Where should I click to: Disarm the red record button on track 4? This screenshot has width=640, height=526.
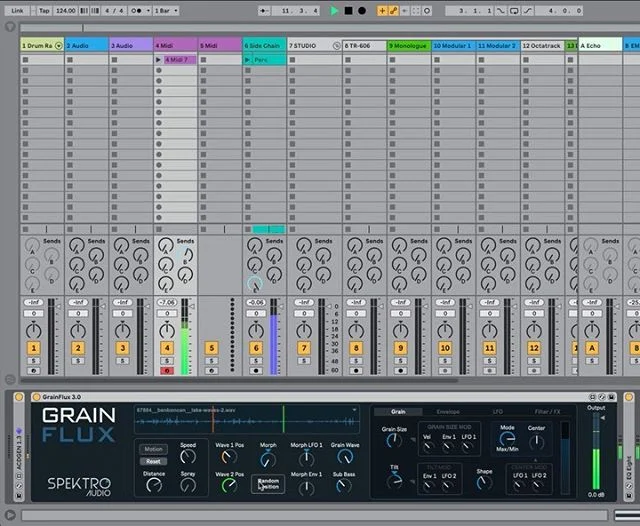pyautogui.click(x=167, y=371)
